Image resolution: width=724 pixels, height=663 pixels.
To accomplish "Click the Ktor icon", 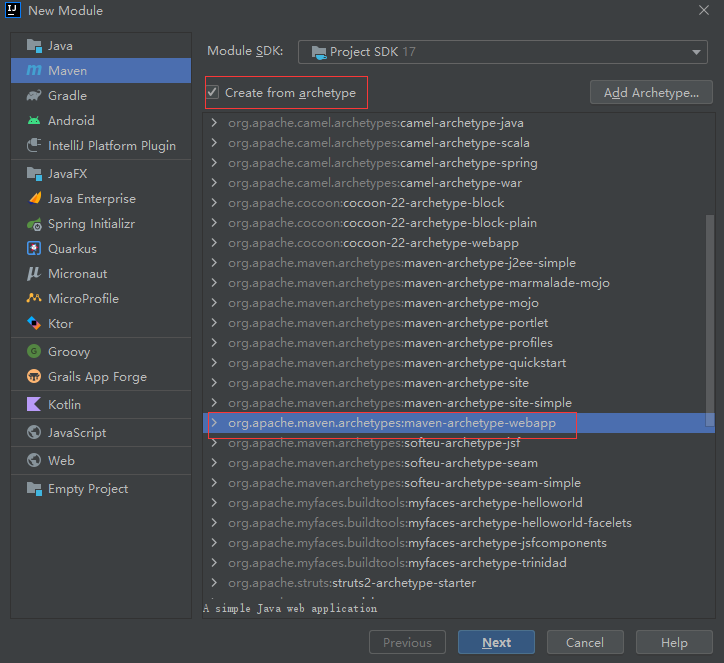I will 34,323.
